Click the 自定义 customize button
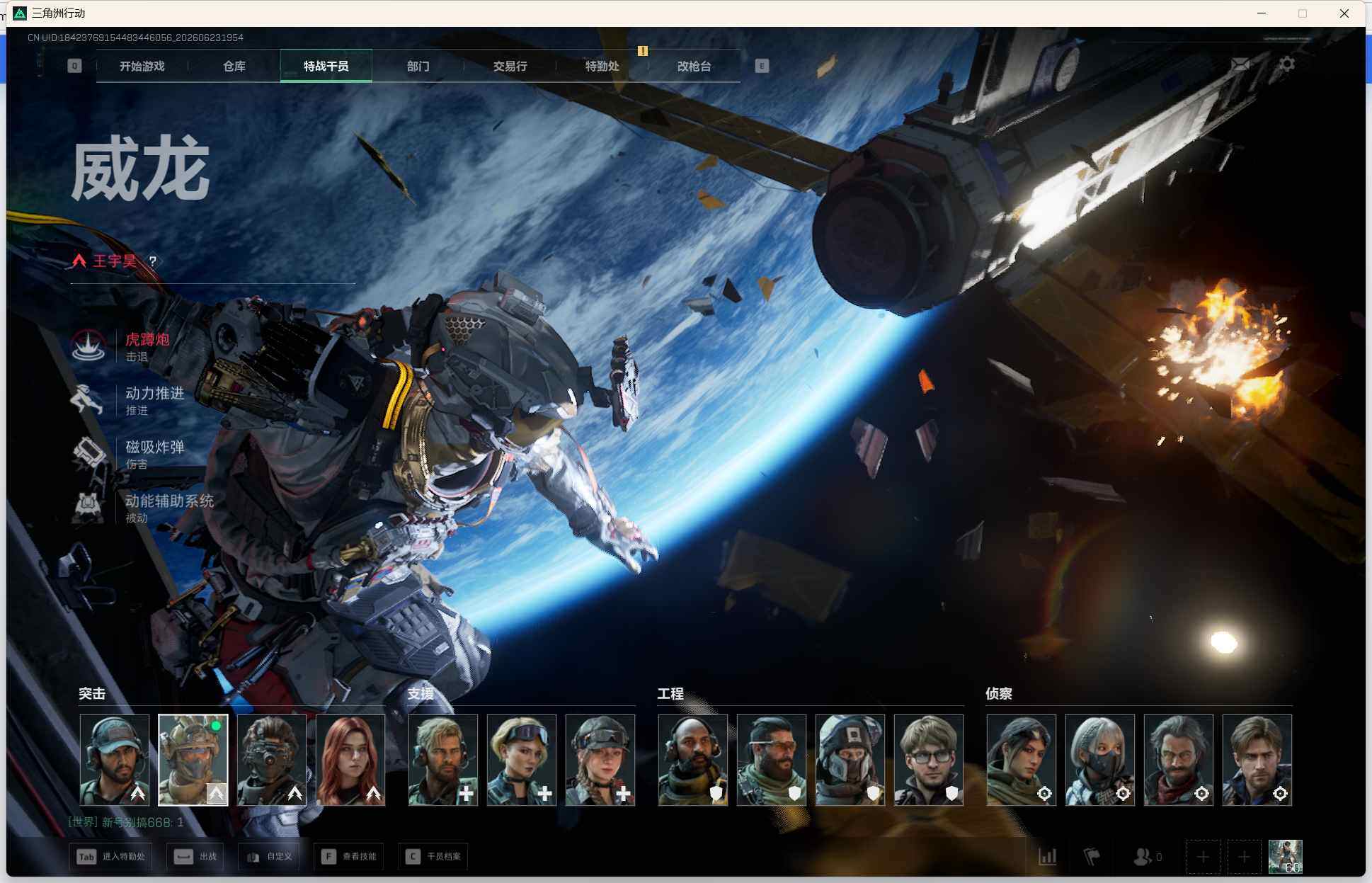This screenshot has width=1372, height=883. (269, 857)
